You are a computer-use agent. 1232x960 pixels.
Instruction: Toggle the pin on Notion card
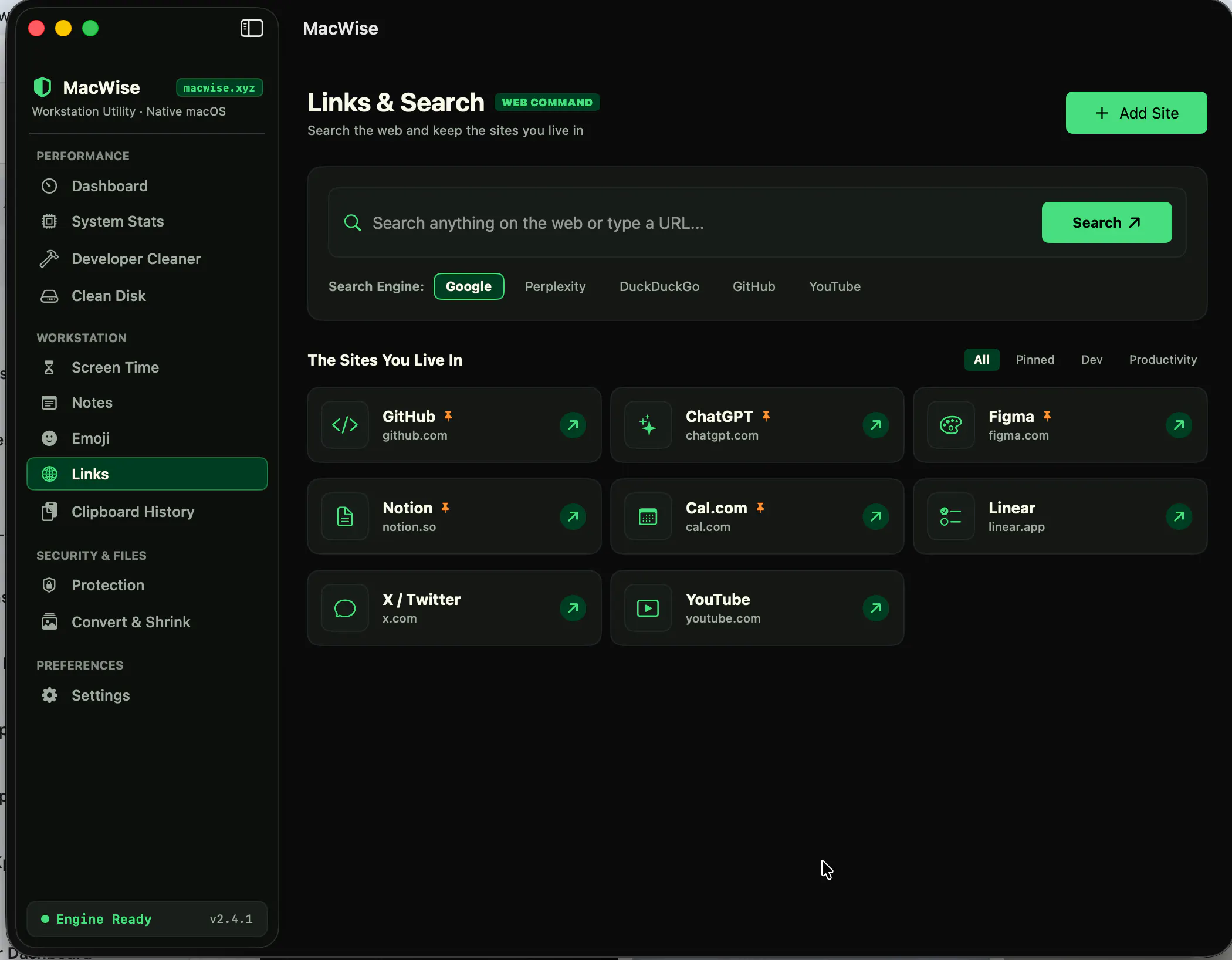445,508
